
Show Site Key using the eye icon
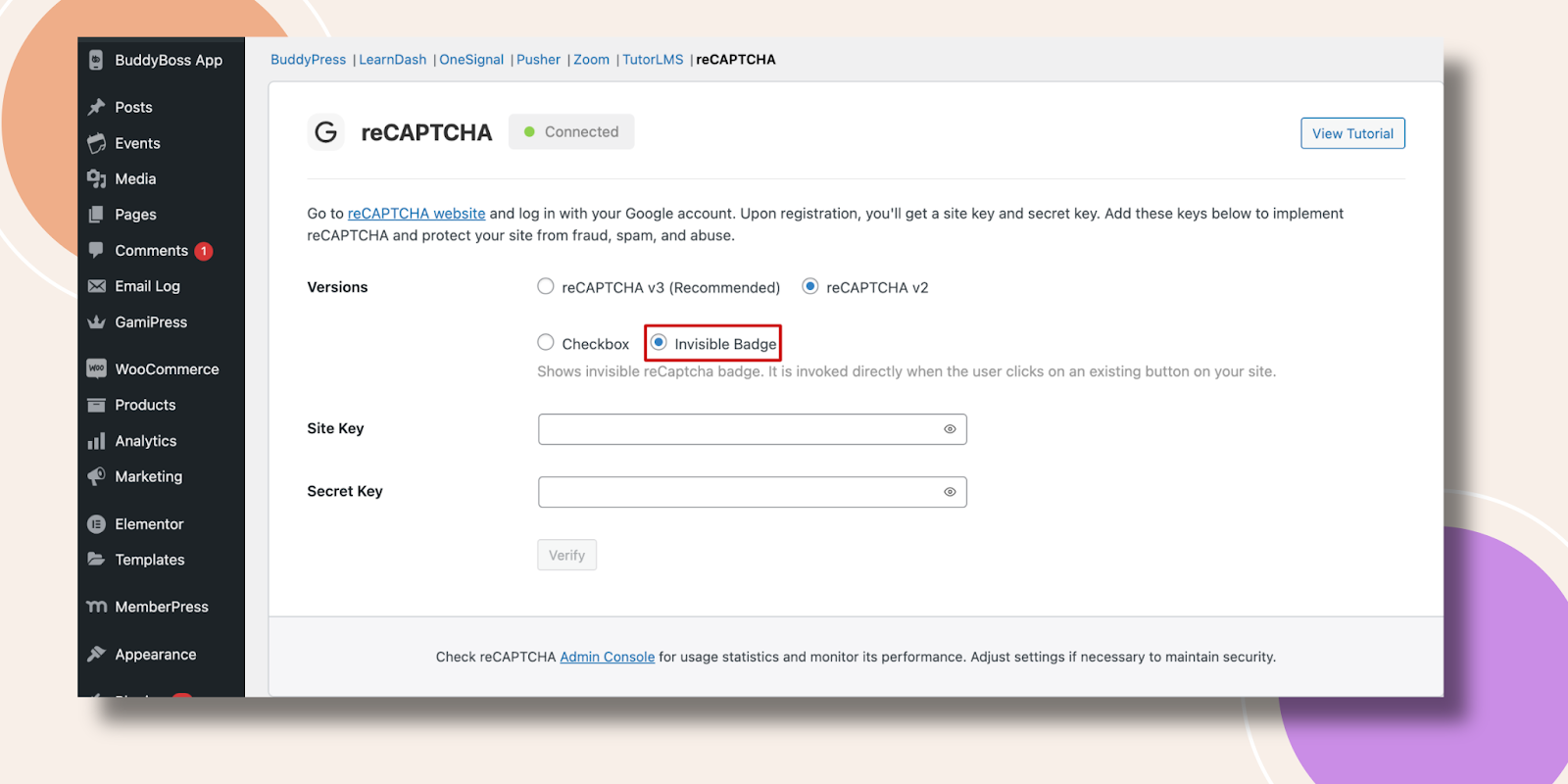pyautogui.click(x=950, y=429)
